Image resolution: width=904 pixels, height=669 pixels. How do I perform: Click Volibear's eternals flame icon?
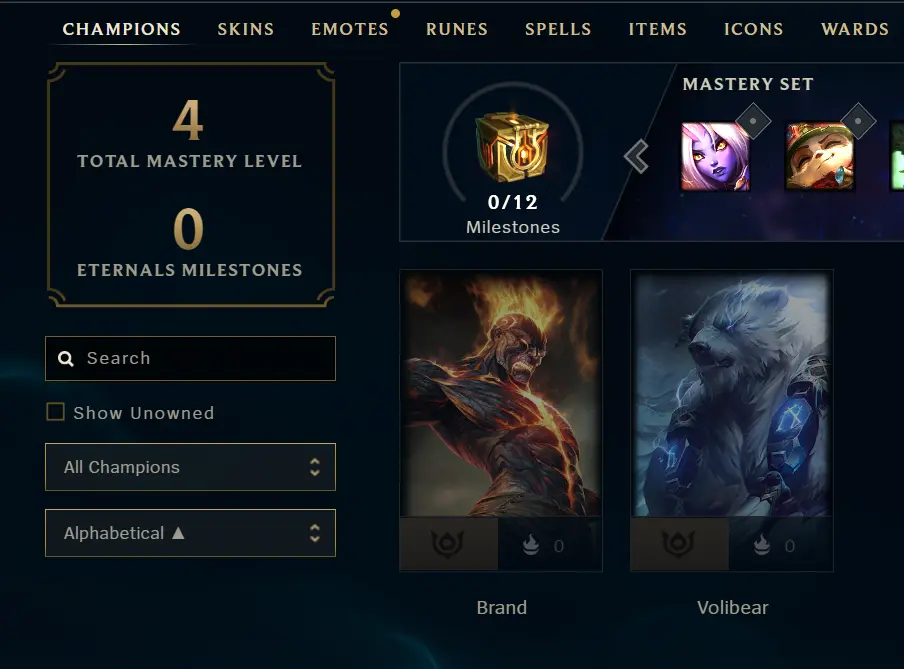[x=762, y=545]
